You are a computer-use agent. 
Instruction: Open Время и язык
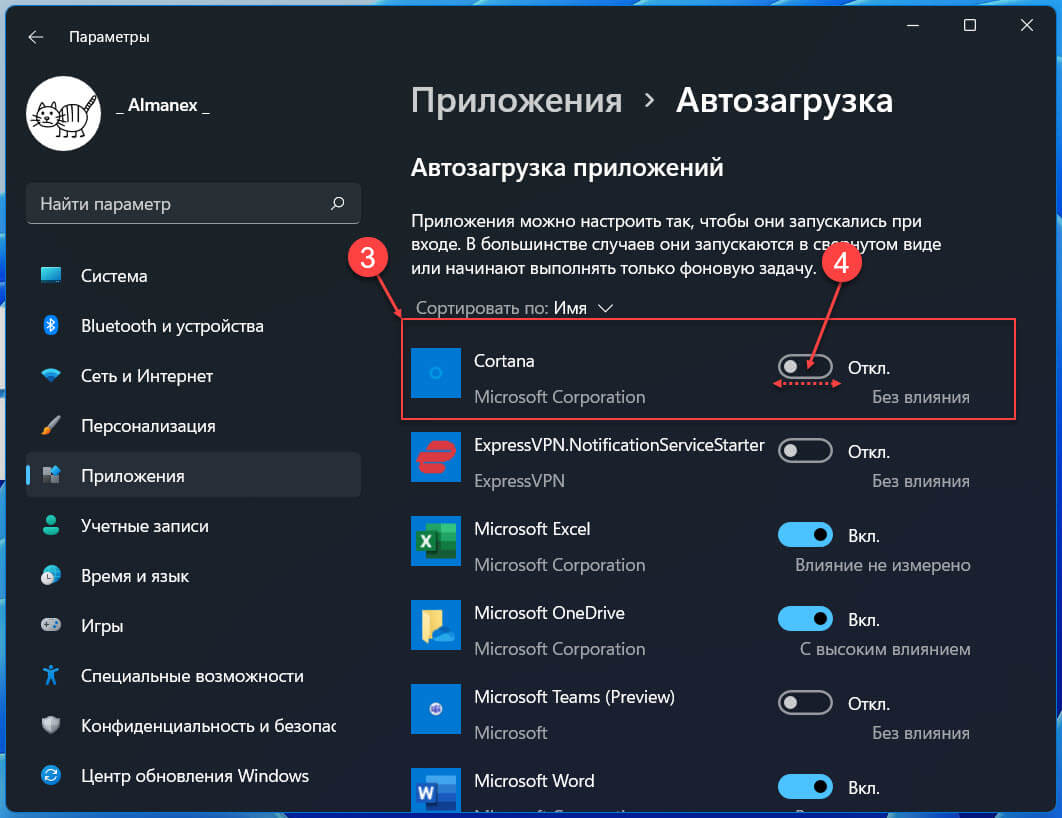click(x=193, y=576)
